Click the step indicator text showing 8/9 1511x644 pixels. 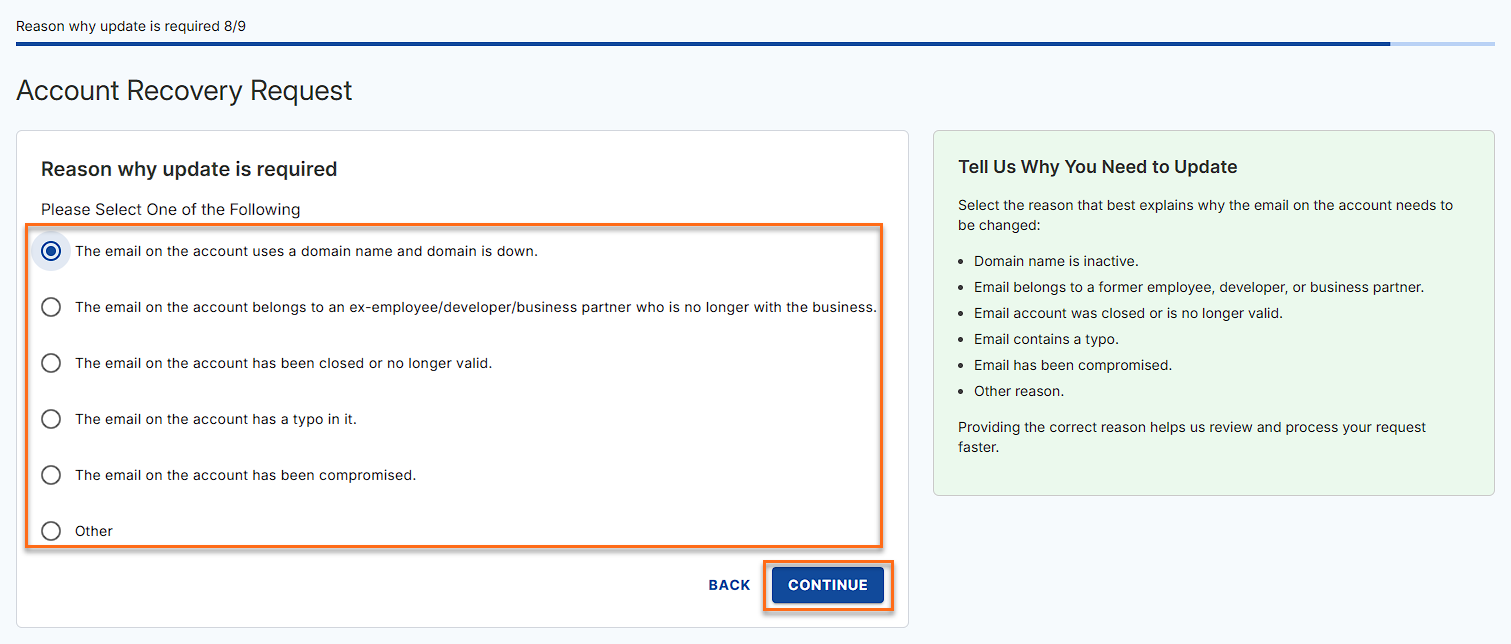click(131, 26)
